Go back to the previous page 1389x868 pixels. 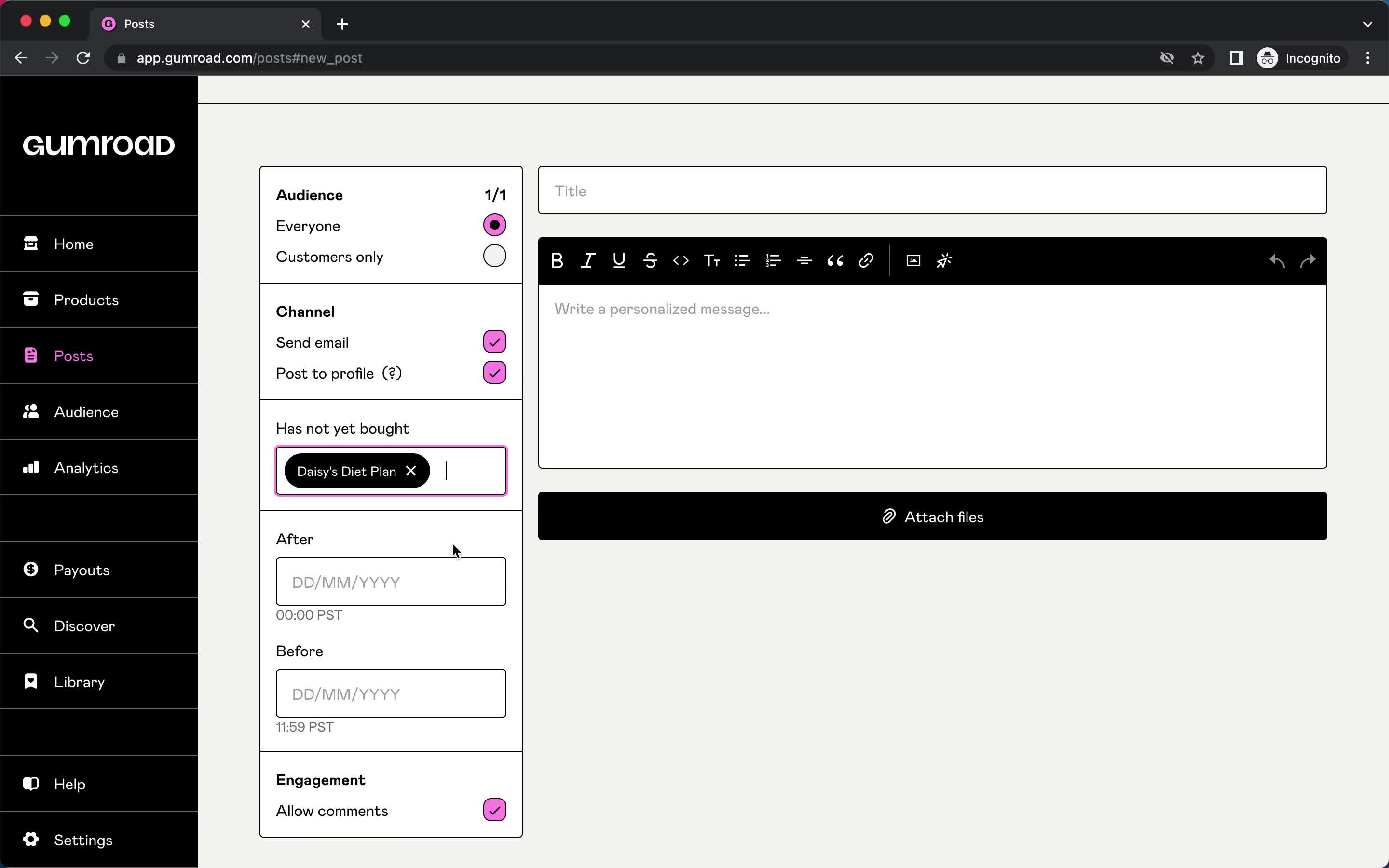pos(21,58)
